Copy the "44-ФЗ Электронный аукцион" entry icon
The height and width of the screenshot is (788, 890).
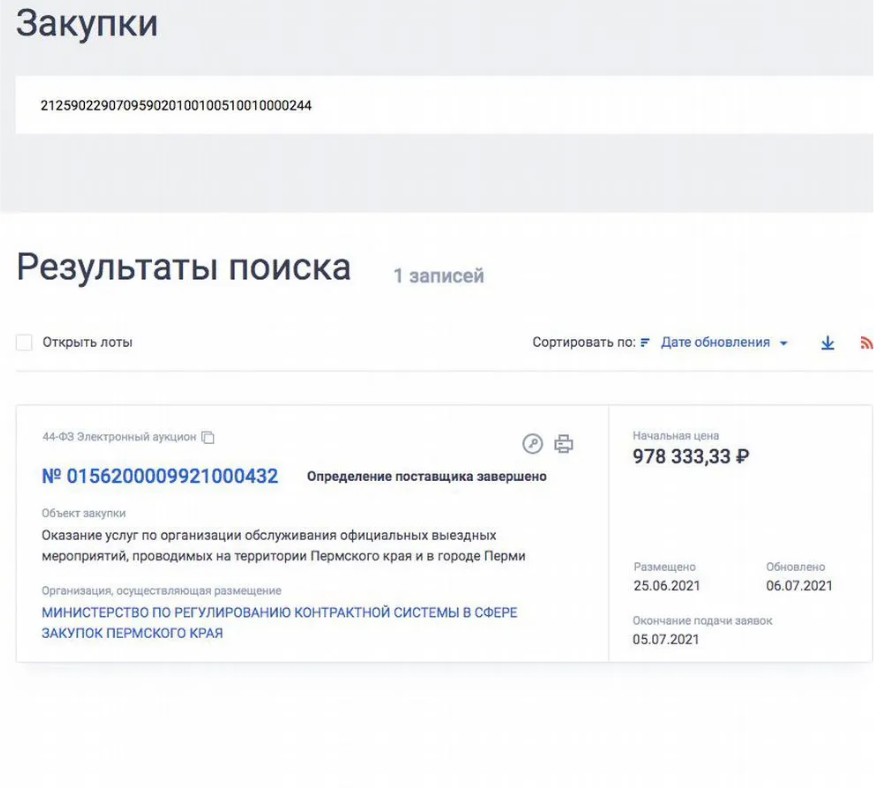point(208,437)
